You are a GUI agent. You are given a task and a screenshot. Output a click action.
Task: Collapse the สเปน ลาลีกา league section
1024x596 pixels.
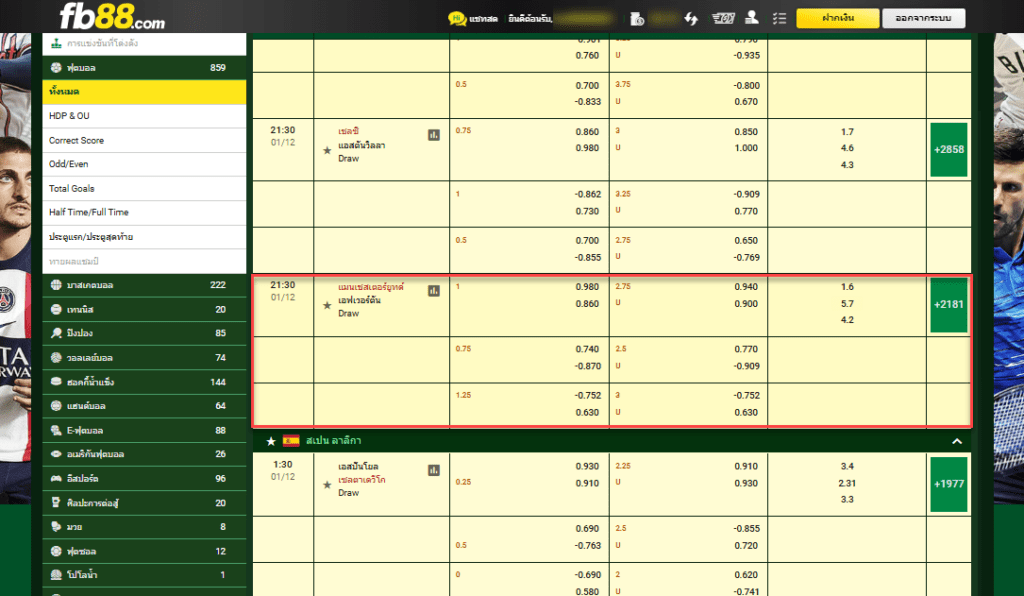(x=957, y=441)
